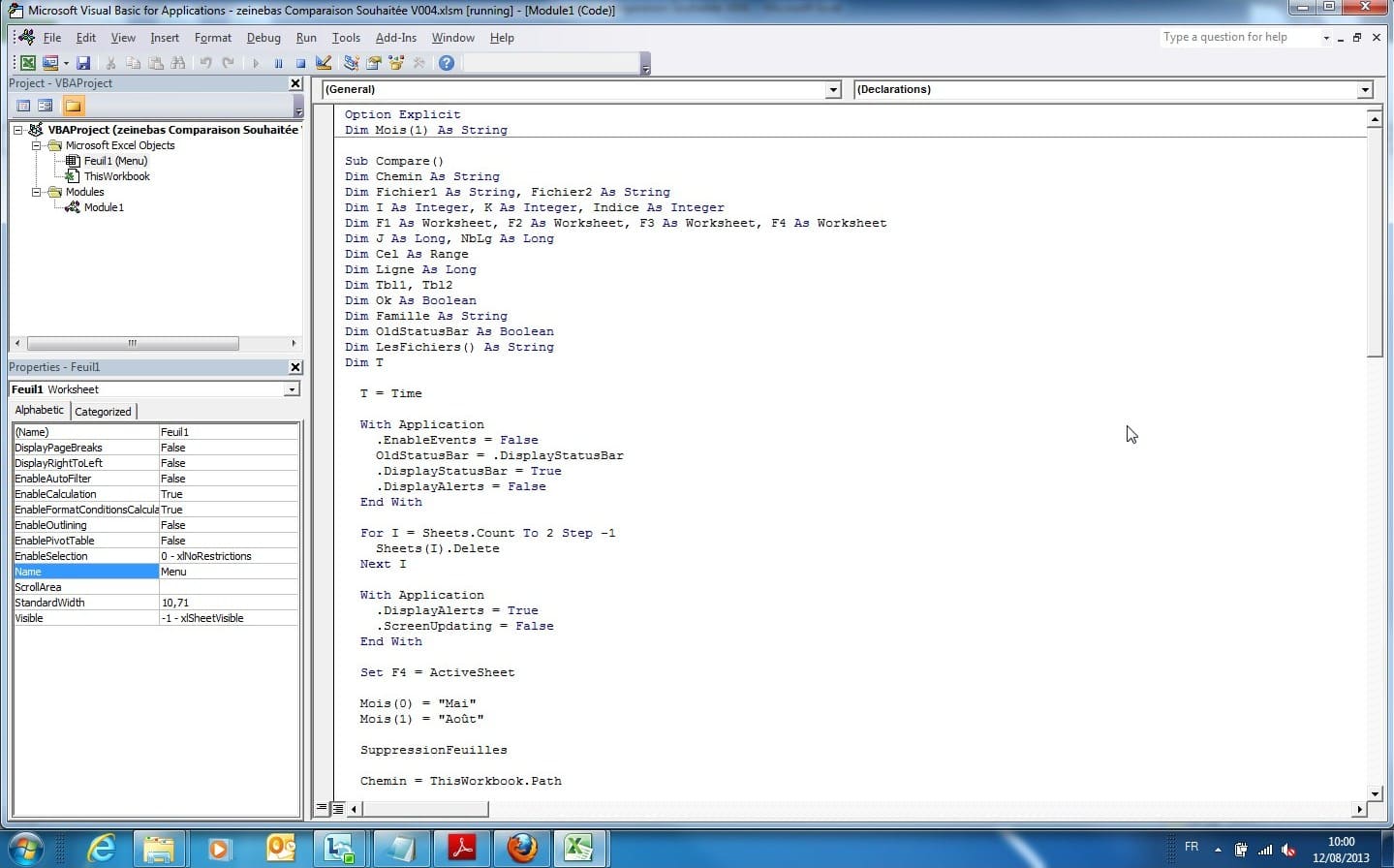Open the Debug menu
This screenshot has height=868, width=1394.
(263, 38)
